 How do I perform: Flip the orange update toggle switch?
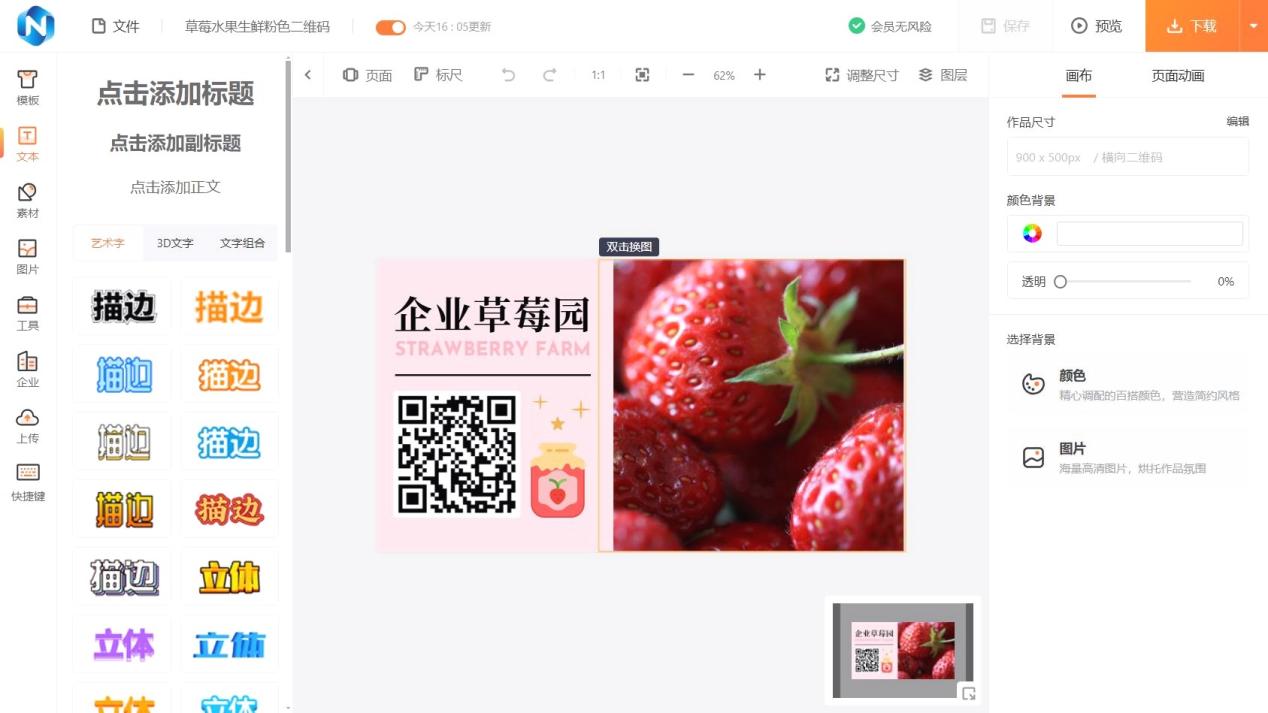point(390,29)
